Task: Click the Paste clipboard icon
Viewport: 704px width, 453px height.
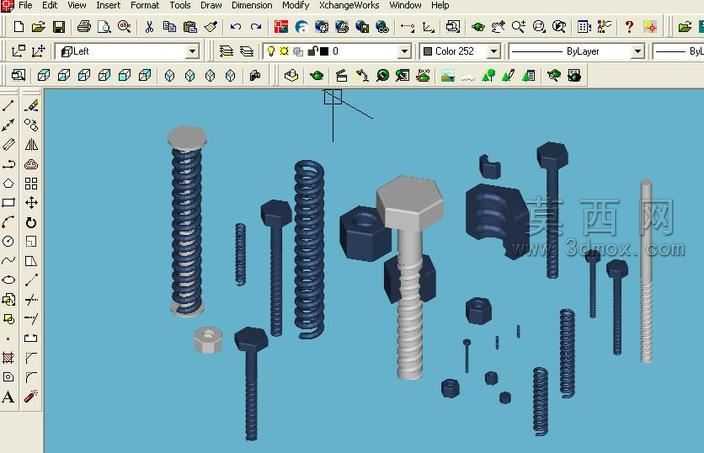Action: 190,27
